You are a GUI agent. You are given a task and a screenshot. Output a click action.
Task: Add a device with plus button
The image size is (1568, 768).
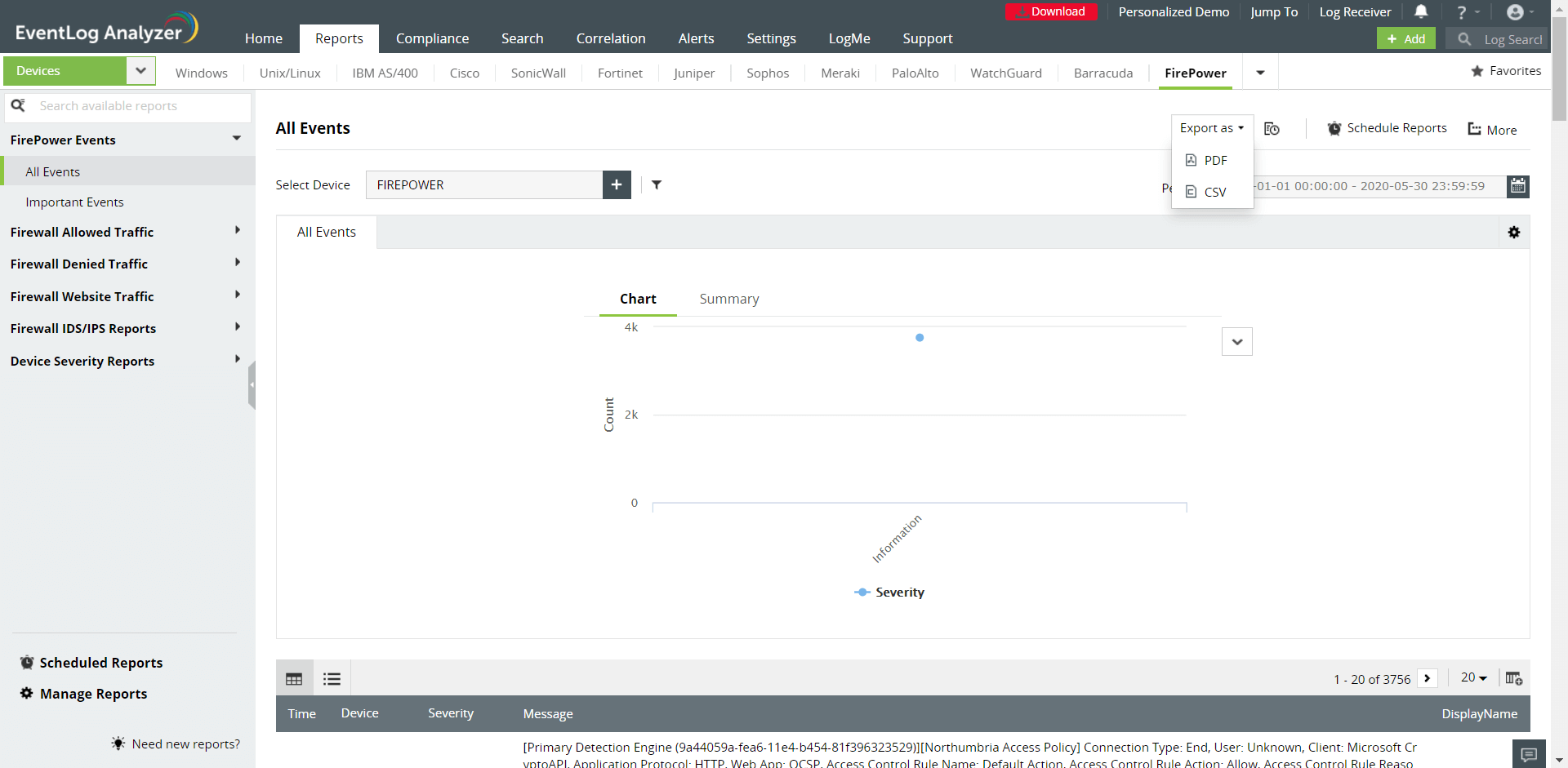point(617,184)
